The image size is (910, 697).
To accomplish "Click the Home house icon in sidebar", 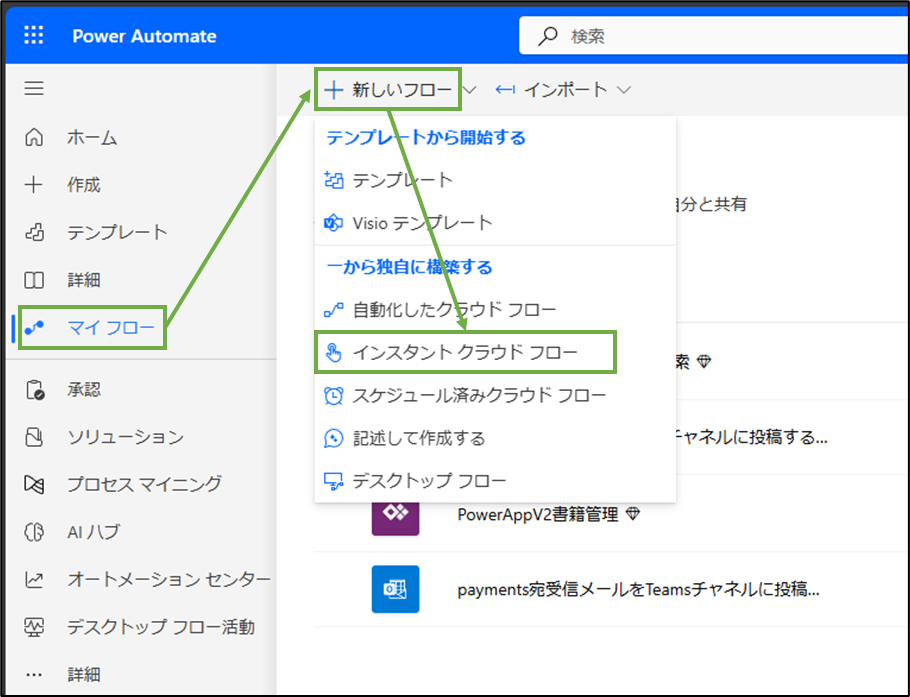I will [x=34, y=138].
